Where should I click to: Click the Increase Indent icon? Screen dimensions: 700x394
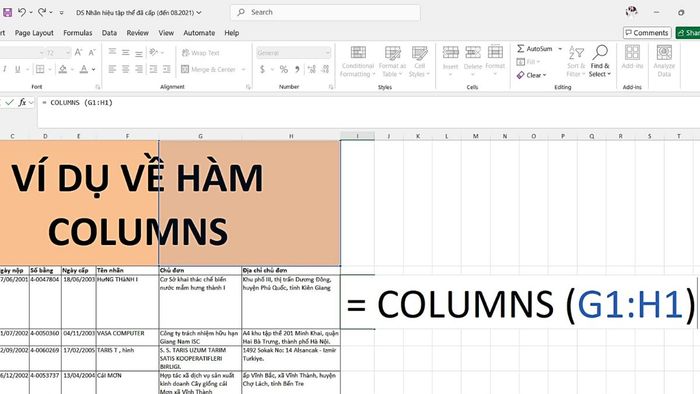[x=167, y=69]
